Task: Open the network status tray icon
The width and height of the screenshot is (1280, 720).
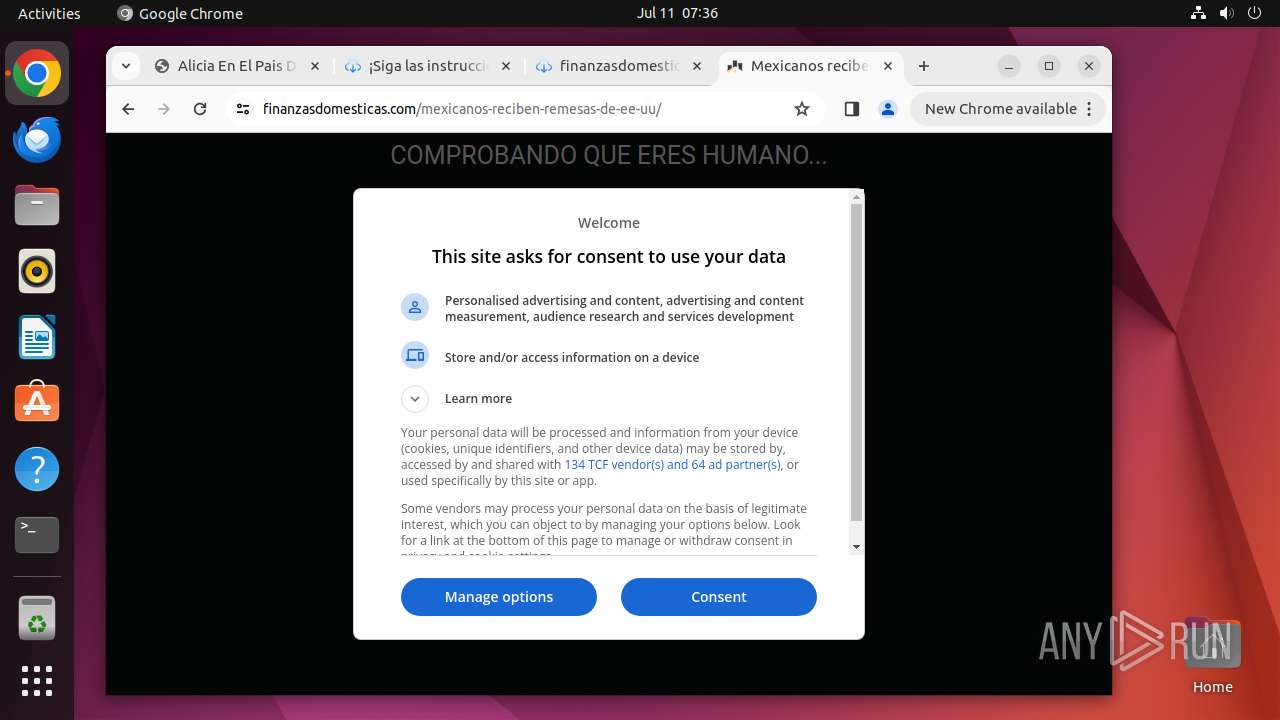Action: [x=1198, y=13]
